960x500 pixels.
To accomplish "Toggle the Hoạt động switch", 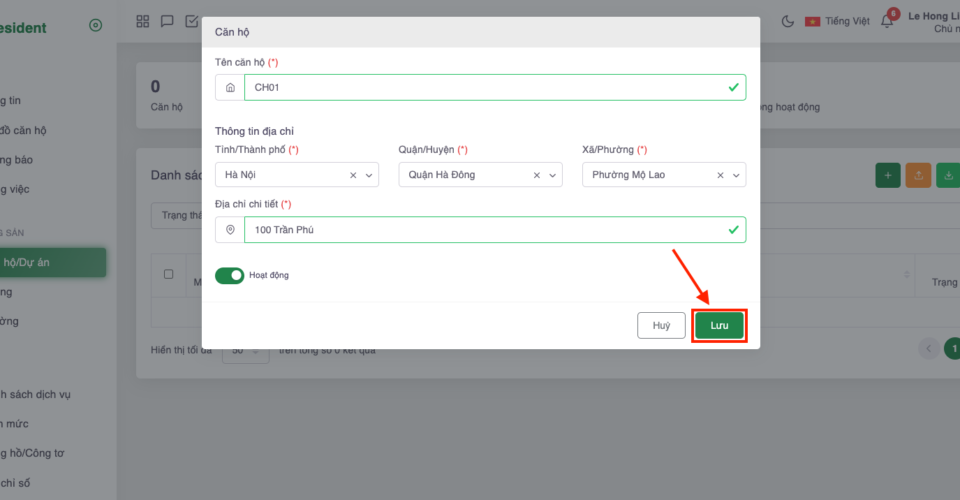I will 230,275.
